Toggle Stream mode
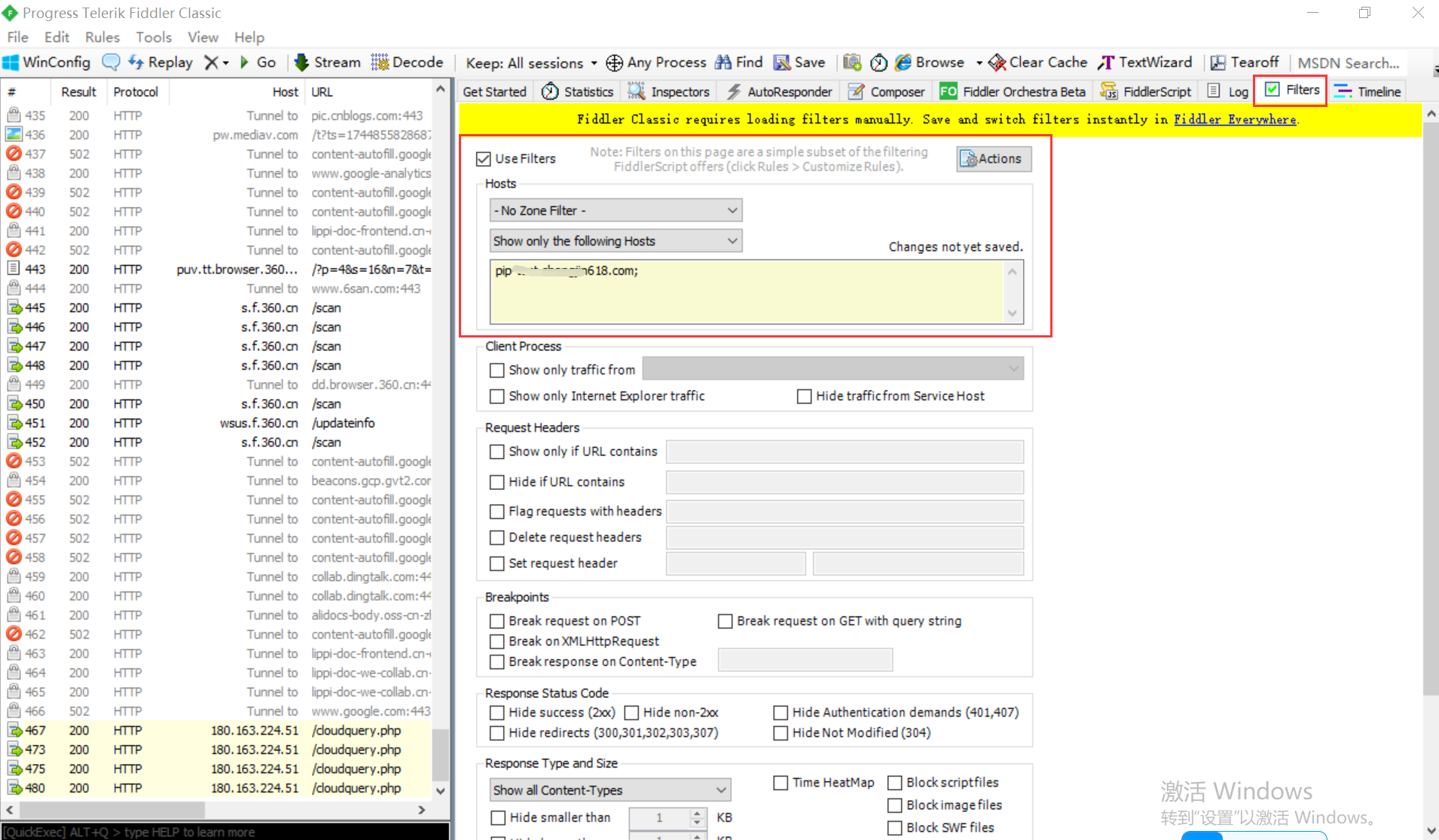The height and width of the screenshot is (840, 1439). pos(327,63)
